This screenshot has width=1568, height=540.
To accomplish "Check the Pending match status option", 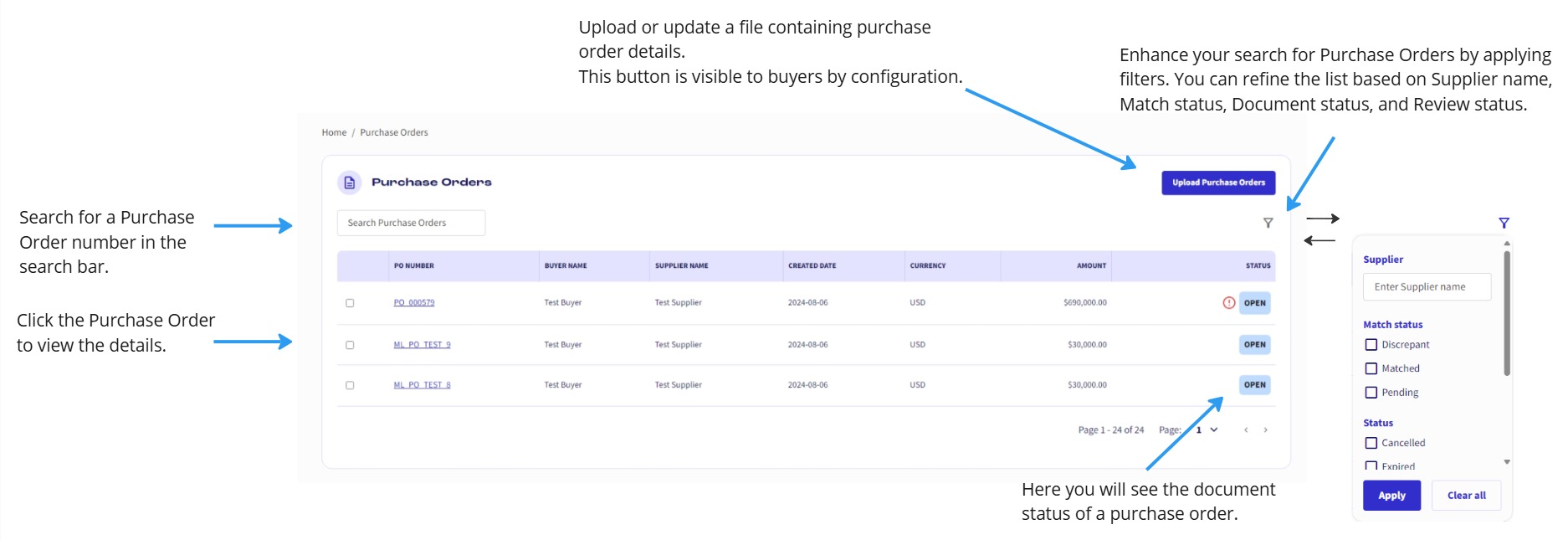I will [1371, 393].
